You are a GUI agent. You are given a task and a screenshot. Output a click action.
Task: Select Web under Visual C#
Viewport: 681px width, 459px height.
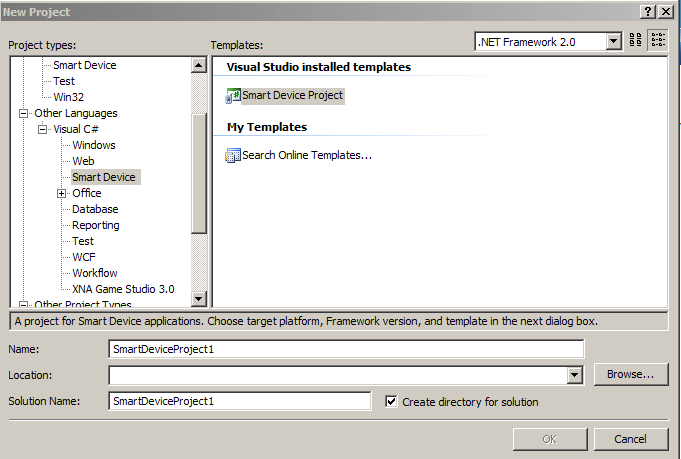coord(83,162)
